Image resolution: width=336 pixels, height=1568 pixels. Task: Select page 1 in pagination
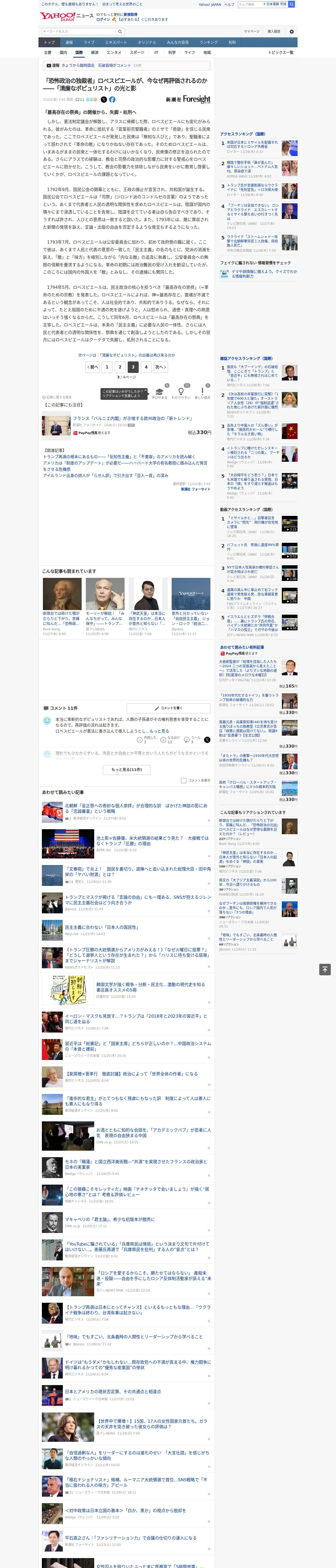pos(107,367)
